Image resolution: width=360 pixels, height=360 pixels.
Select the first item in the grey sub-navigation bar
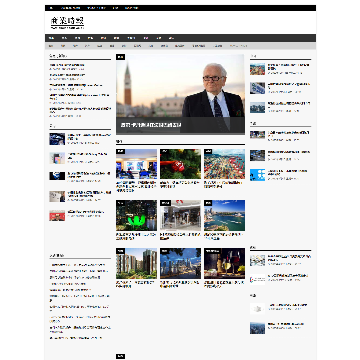(51, 46)
